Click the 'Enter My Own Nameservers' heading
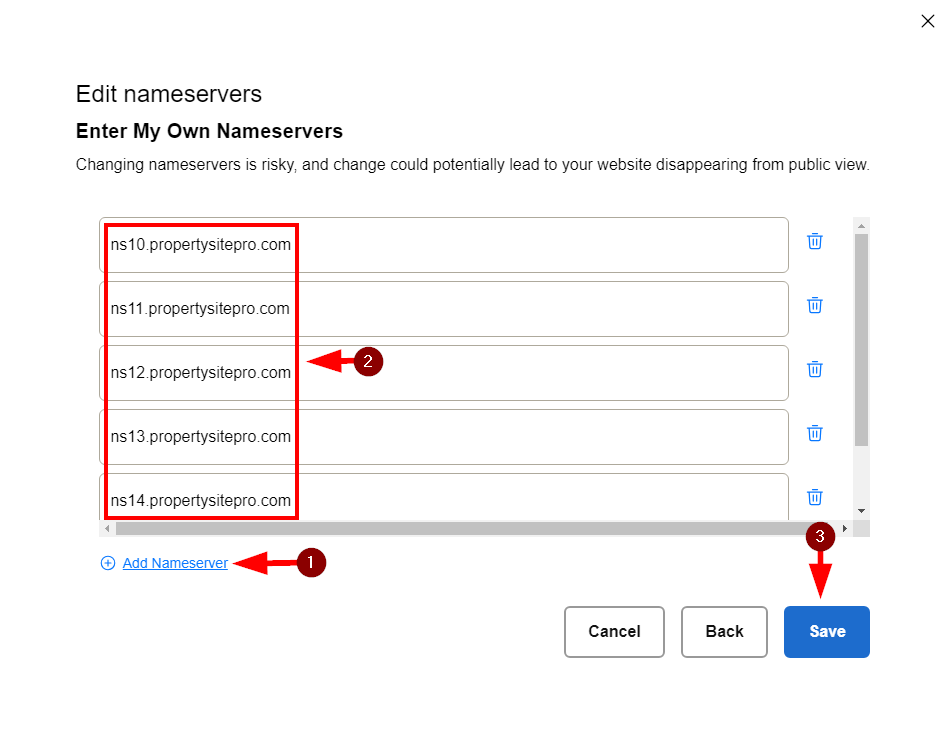This screenshot has width=950, height=738. tap(209, 131)
